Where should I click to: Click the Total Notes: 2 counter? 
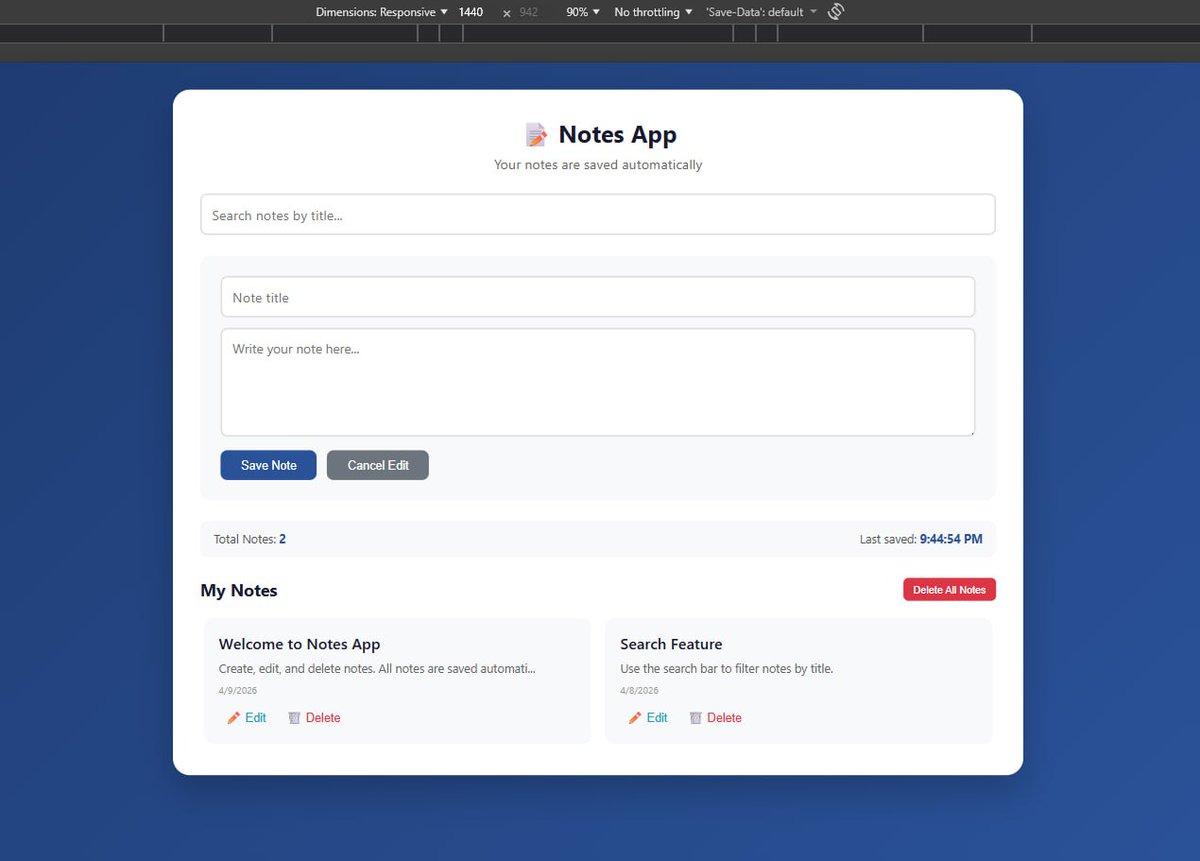(x=250, y=539)
